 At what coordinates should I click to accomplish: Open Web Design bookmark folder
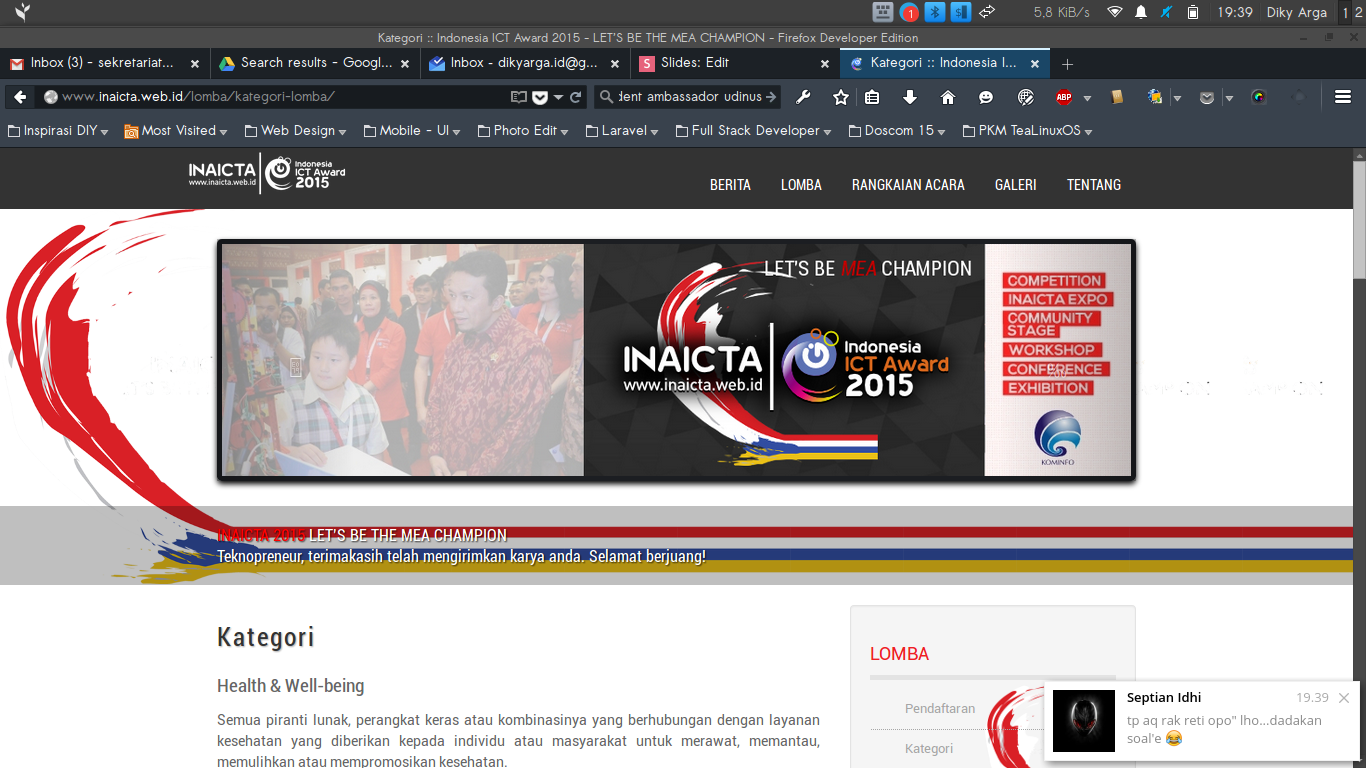(x=295, y=131)
